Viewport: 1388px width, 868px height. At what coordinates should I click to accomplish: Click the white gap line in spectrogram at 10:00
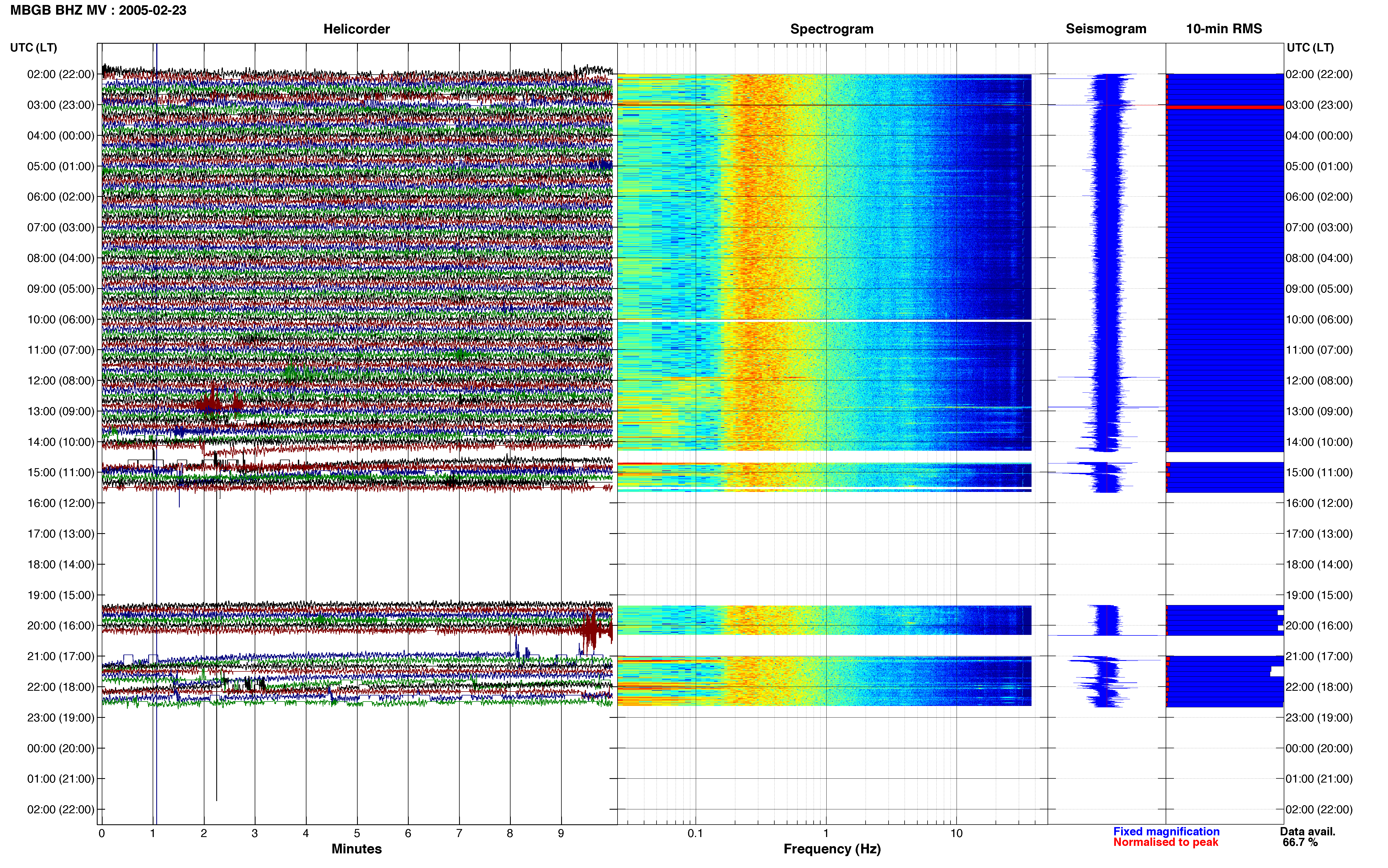[824, 320]
